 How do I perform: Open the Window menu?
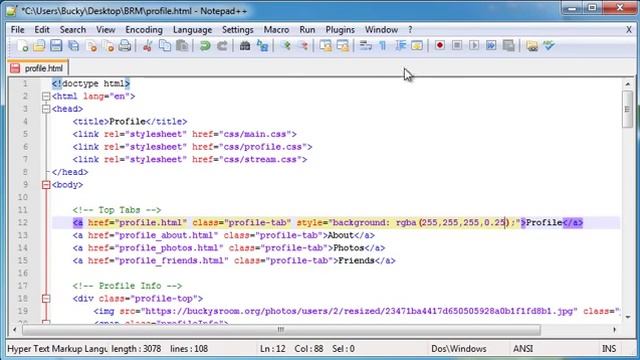click(381, 30)
